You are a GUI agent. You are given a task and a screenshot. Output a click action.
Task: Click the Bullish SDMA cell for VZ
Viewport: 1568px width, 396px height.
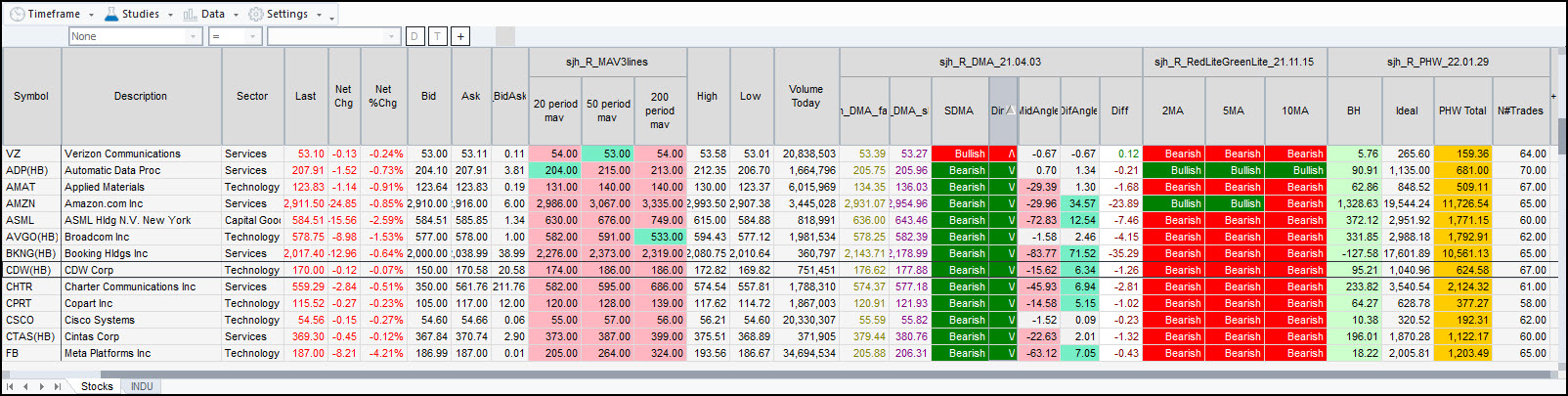click(x=959, y=154)
